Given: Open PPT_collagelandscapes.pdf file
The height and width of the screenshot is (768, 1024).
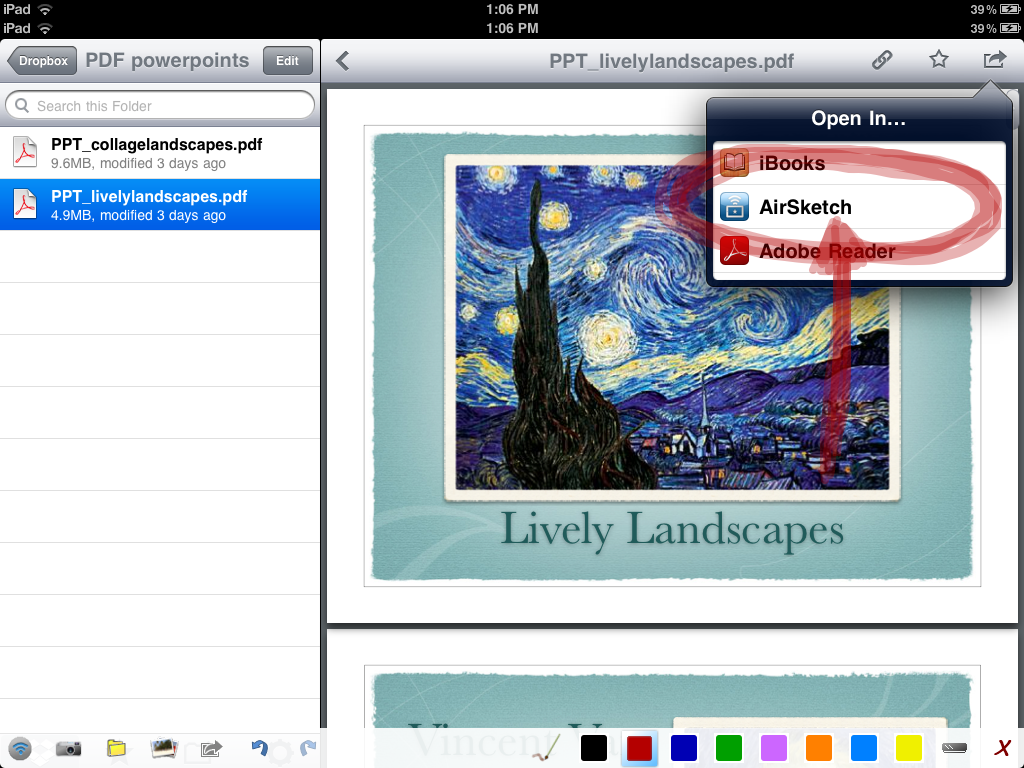Looking at the screenshot, I should pyautogui.click(x=160, y=153).
